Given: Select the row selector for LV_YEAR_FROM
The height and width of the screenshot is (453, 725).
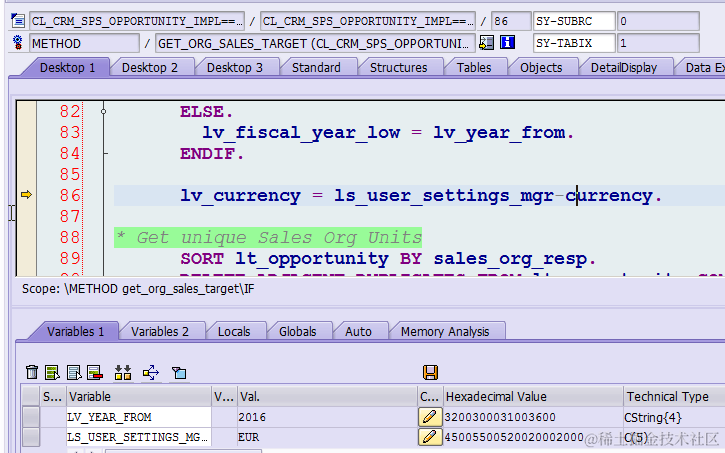Looking at the screenshot, I should [31, 417].
